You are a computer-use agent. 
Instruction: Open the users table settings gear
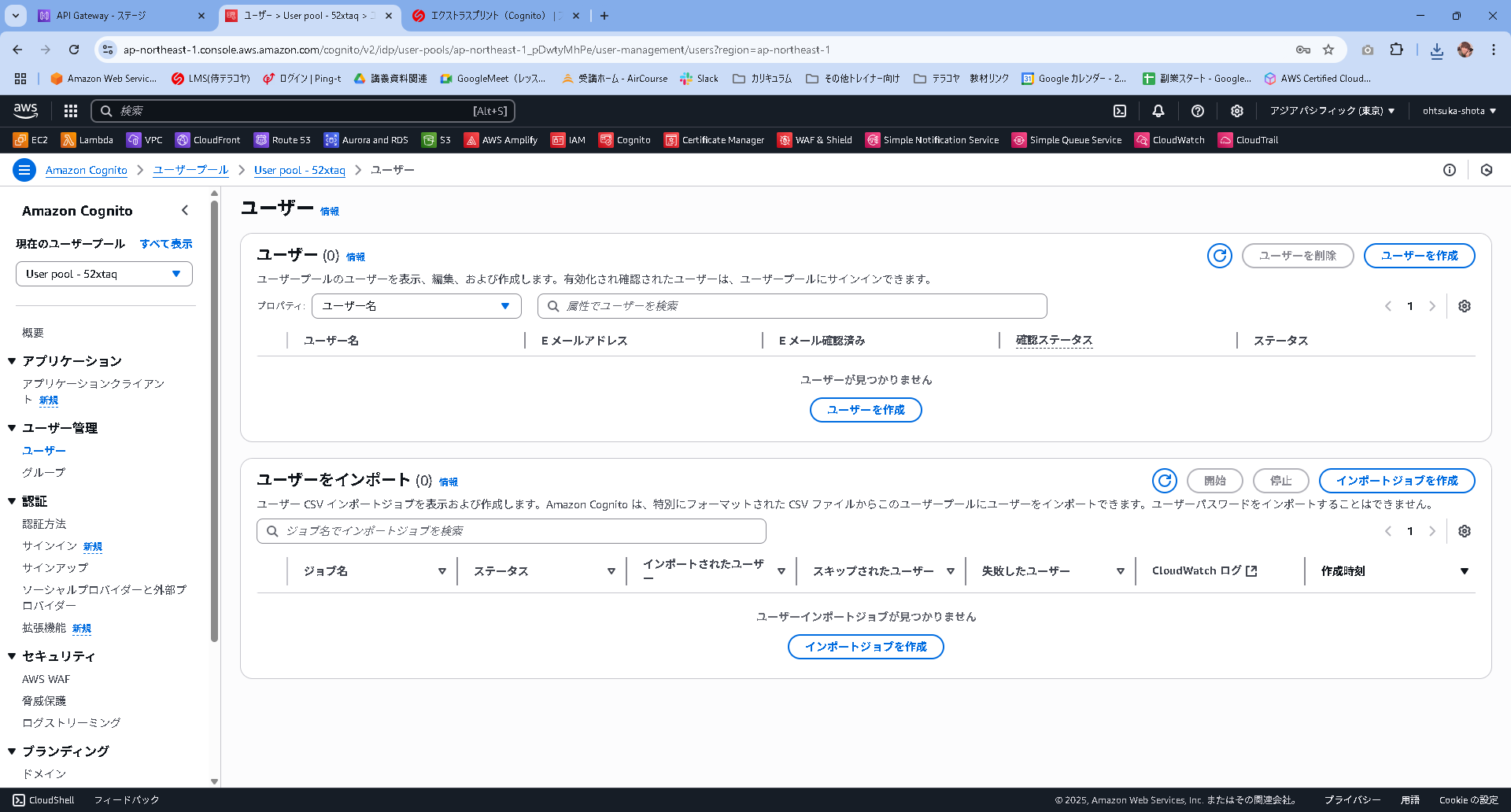1464,306
